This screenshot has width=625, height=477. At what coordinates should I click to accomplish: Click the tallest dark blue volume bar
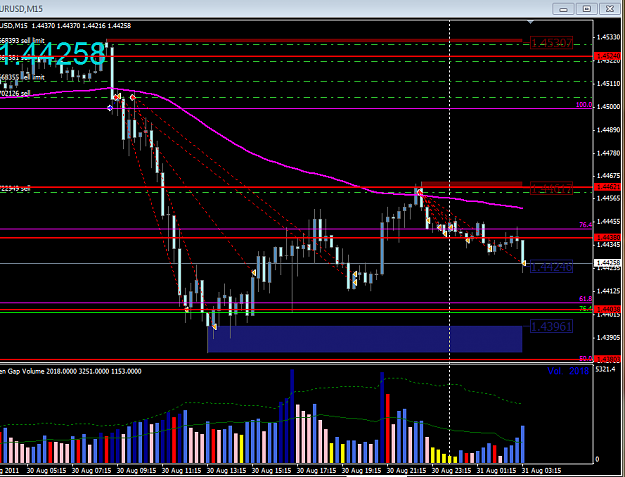point(292,416)
